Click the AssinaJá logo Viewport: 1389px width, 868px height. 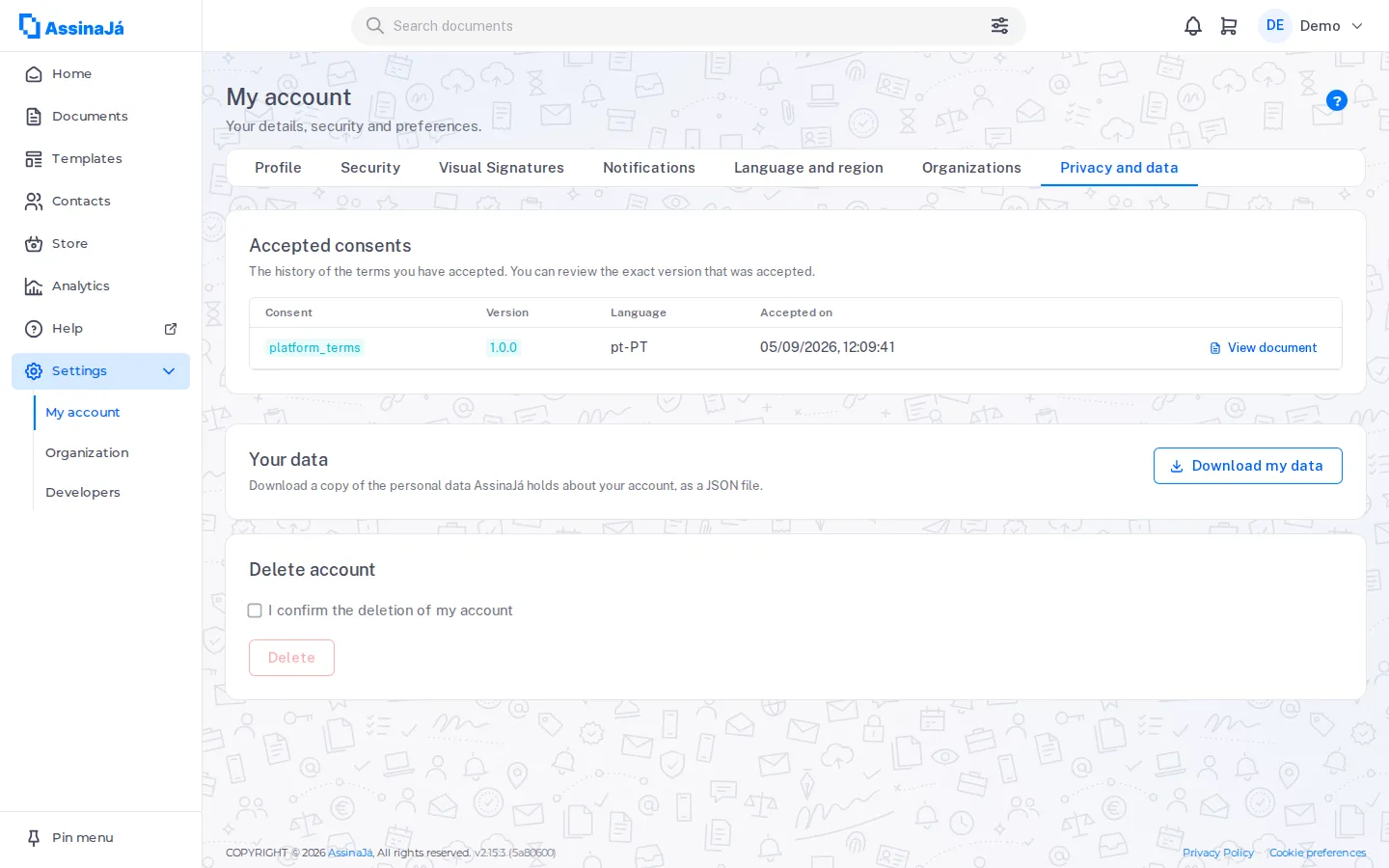coord(71,26)
